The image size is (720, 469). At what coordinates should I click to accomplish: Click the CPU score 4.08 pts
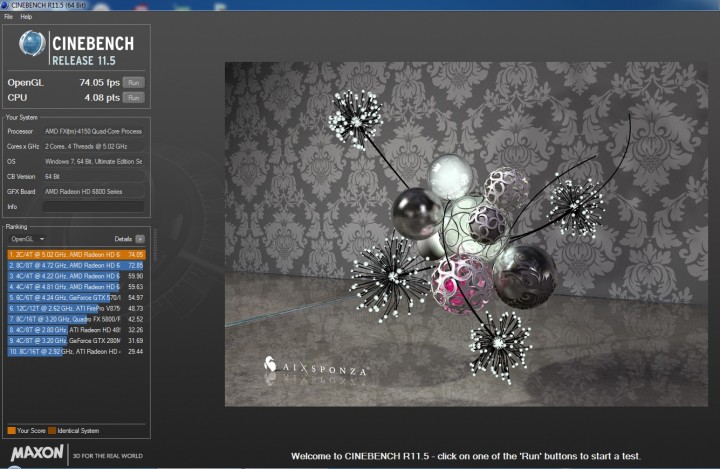point(102,98)
